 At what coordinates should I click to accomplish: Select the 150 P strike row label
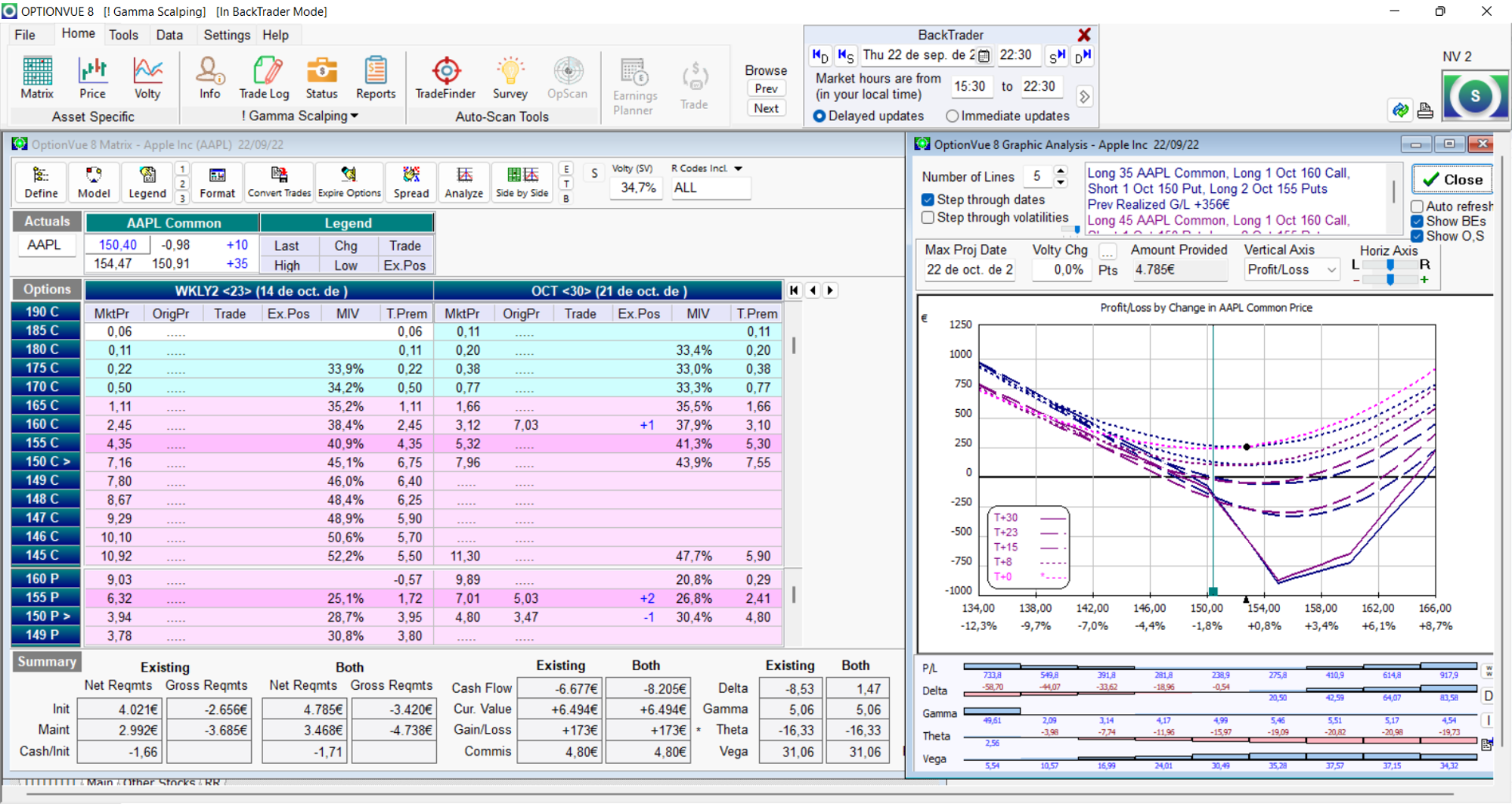[46, 616]
